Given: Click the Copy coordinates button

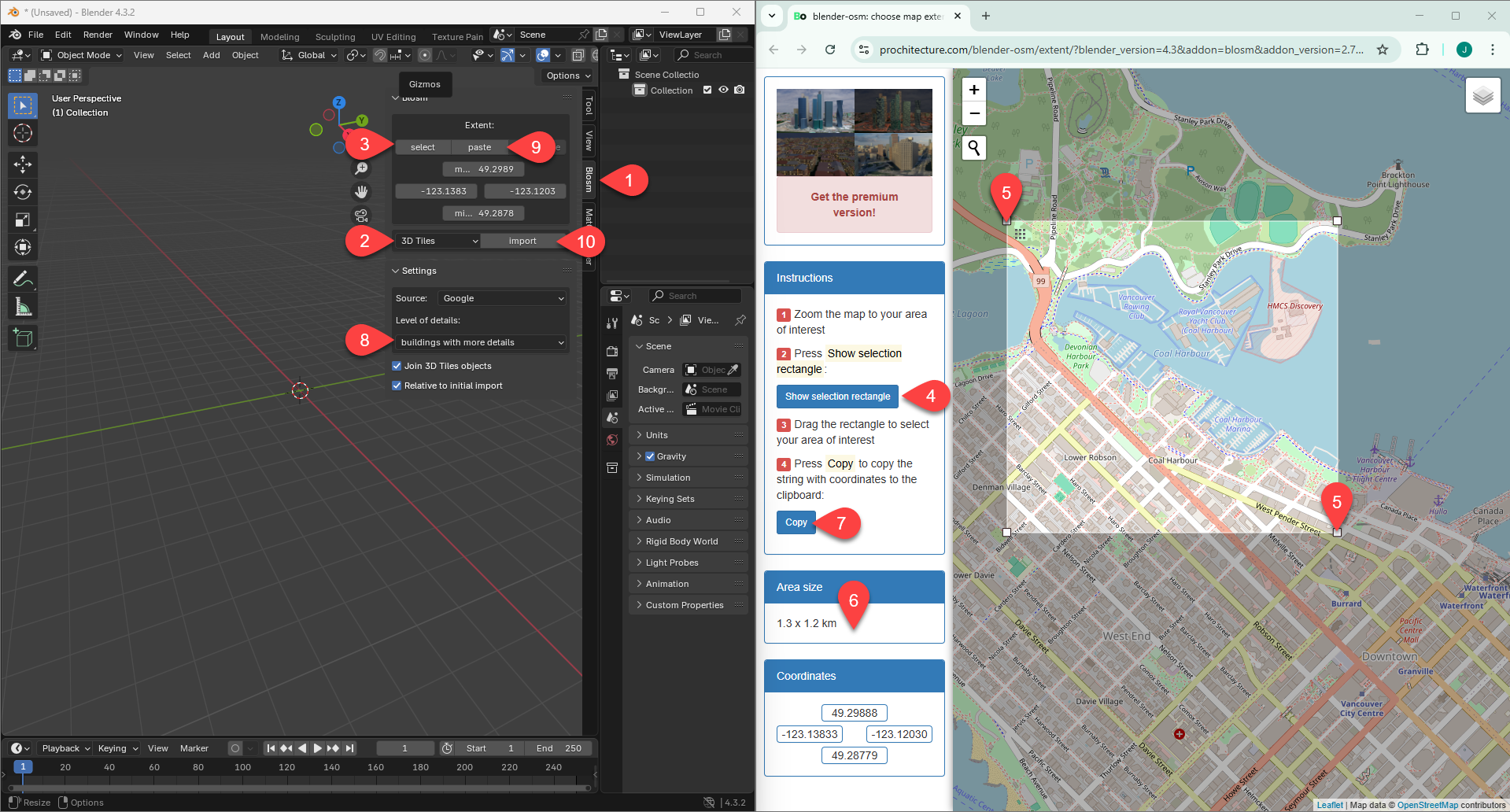Looking at the screenshot, I should point(796,522).
